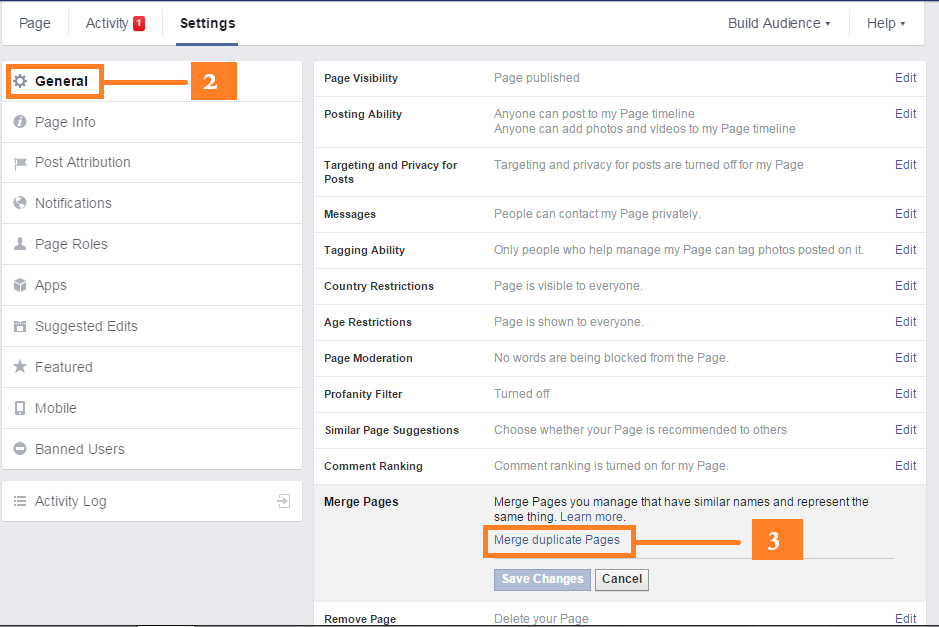Click the Post Attribution flag icon

[x=20, y=163]
